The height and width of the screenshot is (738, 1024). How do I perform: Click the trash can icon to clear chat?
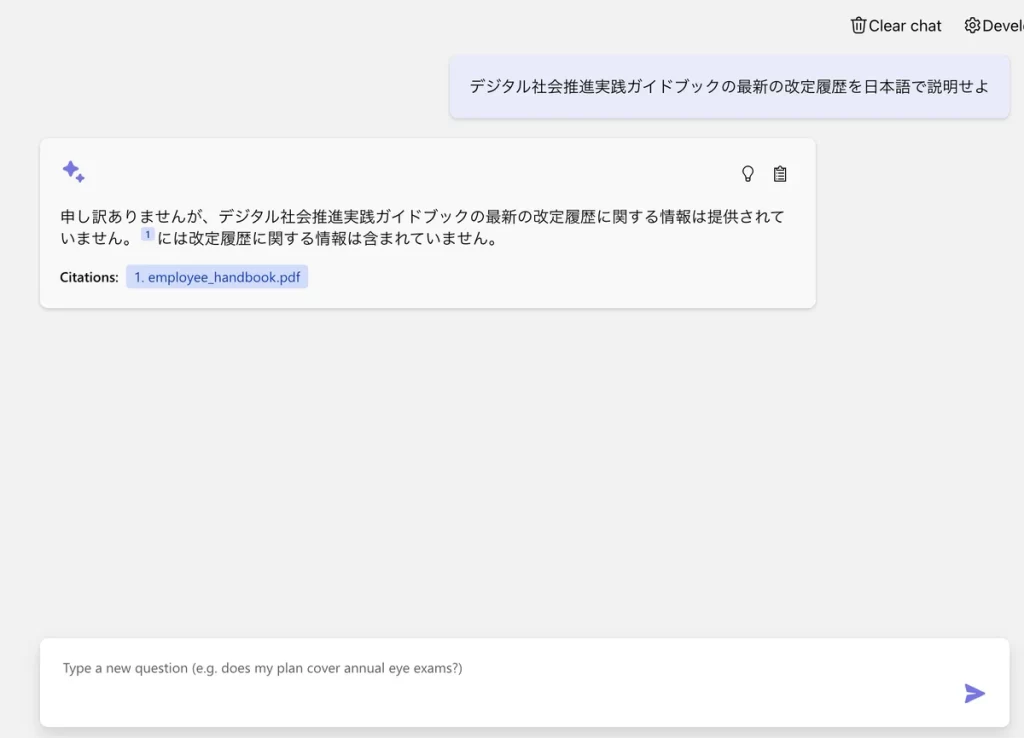[x=858, y=26]
